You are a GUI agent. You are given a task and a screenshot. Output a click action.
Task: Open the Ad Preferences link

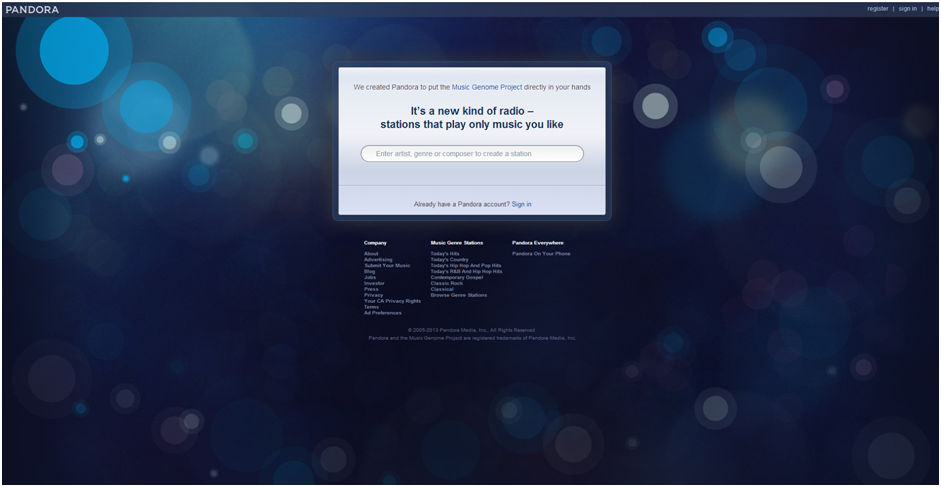pyautogui.click(x=383, y=313)
